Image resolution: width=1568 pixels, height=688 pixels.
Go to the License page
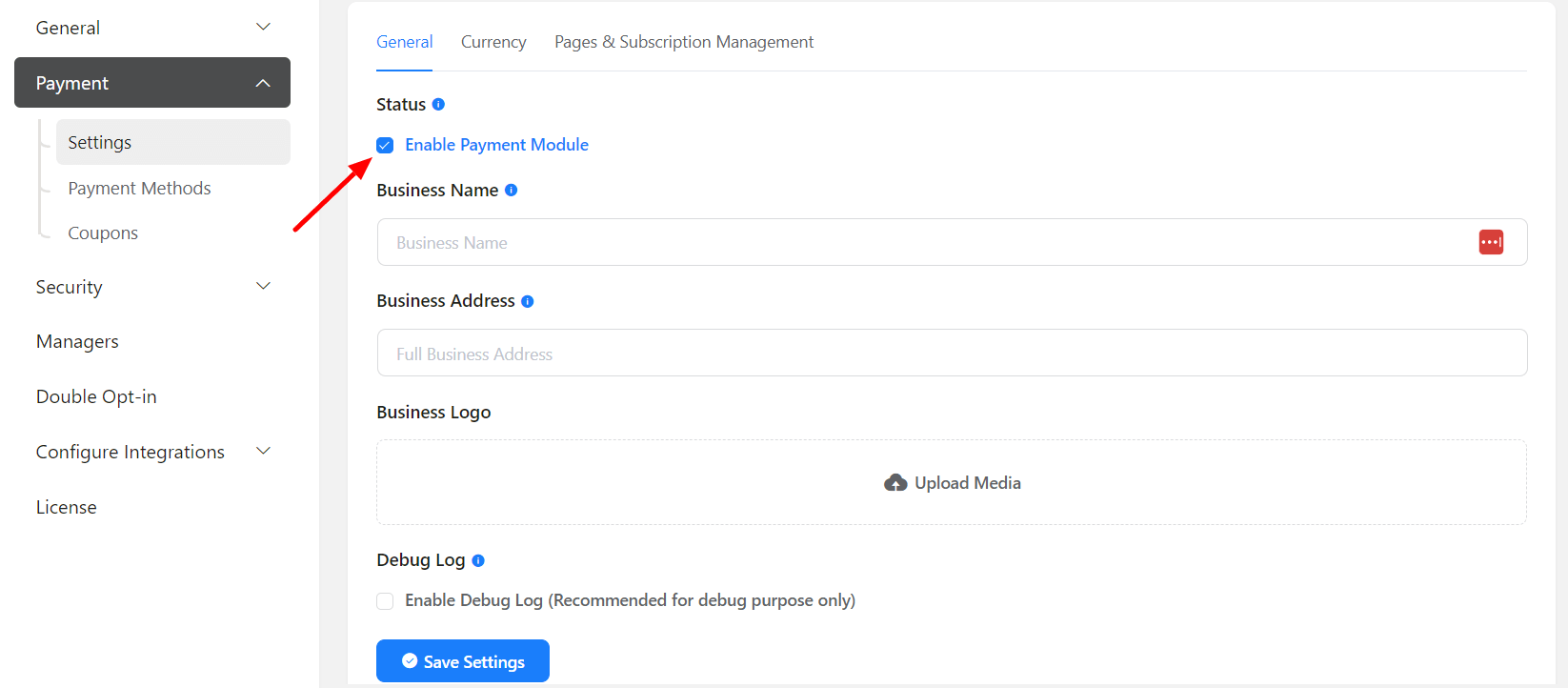67,507
